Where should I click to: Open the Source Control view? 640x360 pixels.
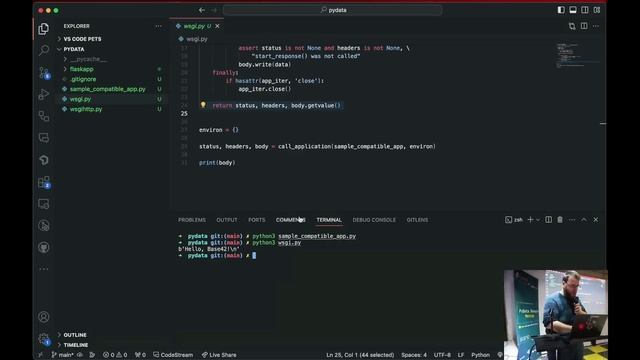click(44, 73)
